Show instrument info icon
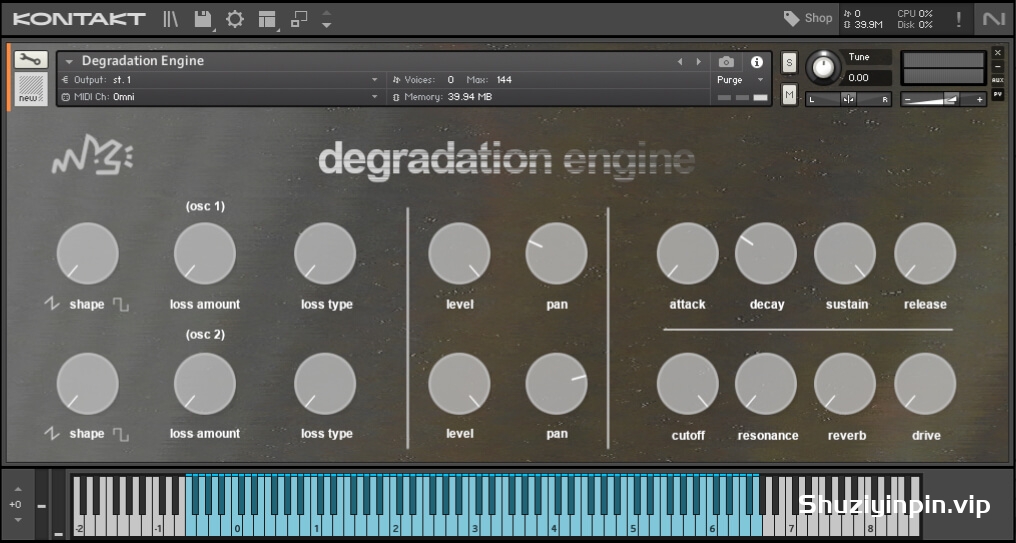This screenshot has width=1016, height=543. point(756,62)
